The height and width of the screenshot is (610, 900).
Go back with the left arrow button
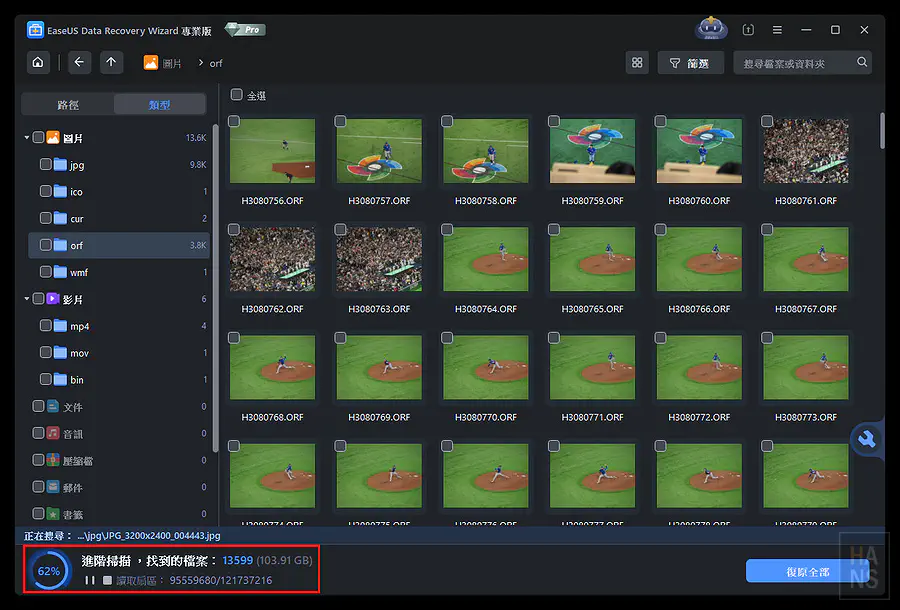click(80, 63)
